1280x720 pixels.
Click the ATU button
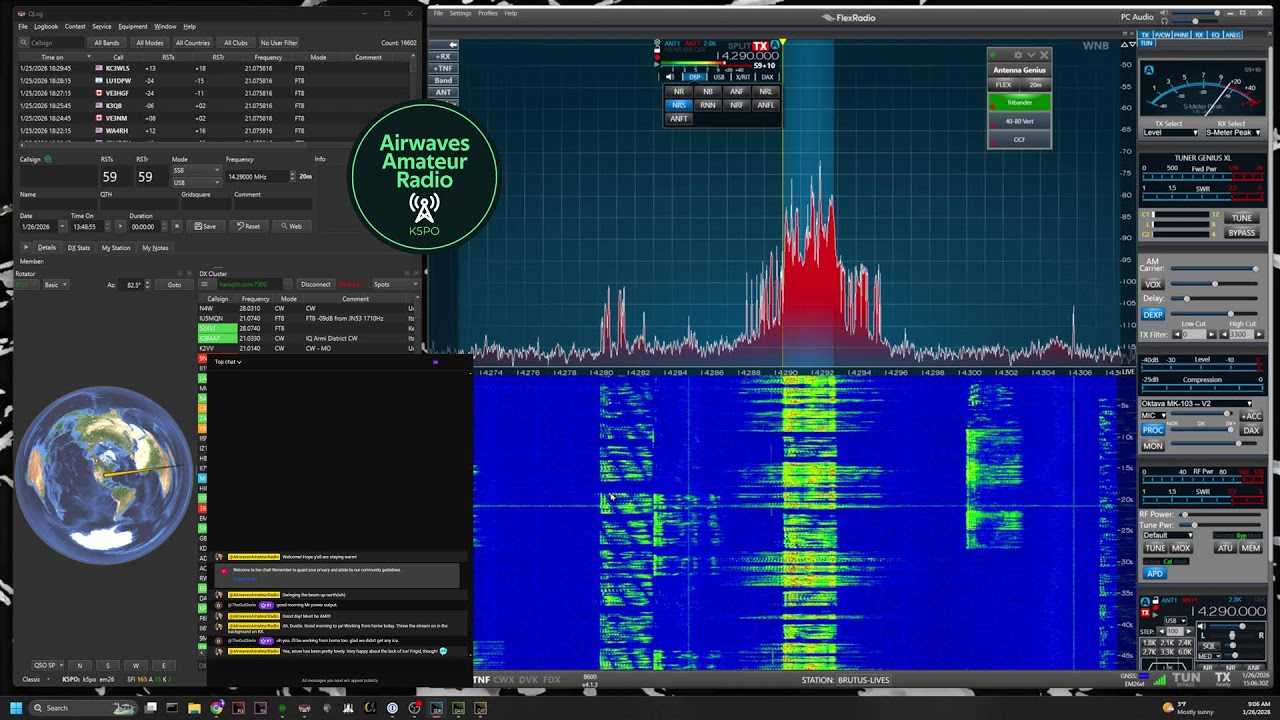[x=1225, y=548]
